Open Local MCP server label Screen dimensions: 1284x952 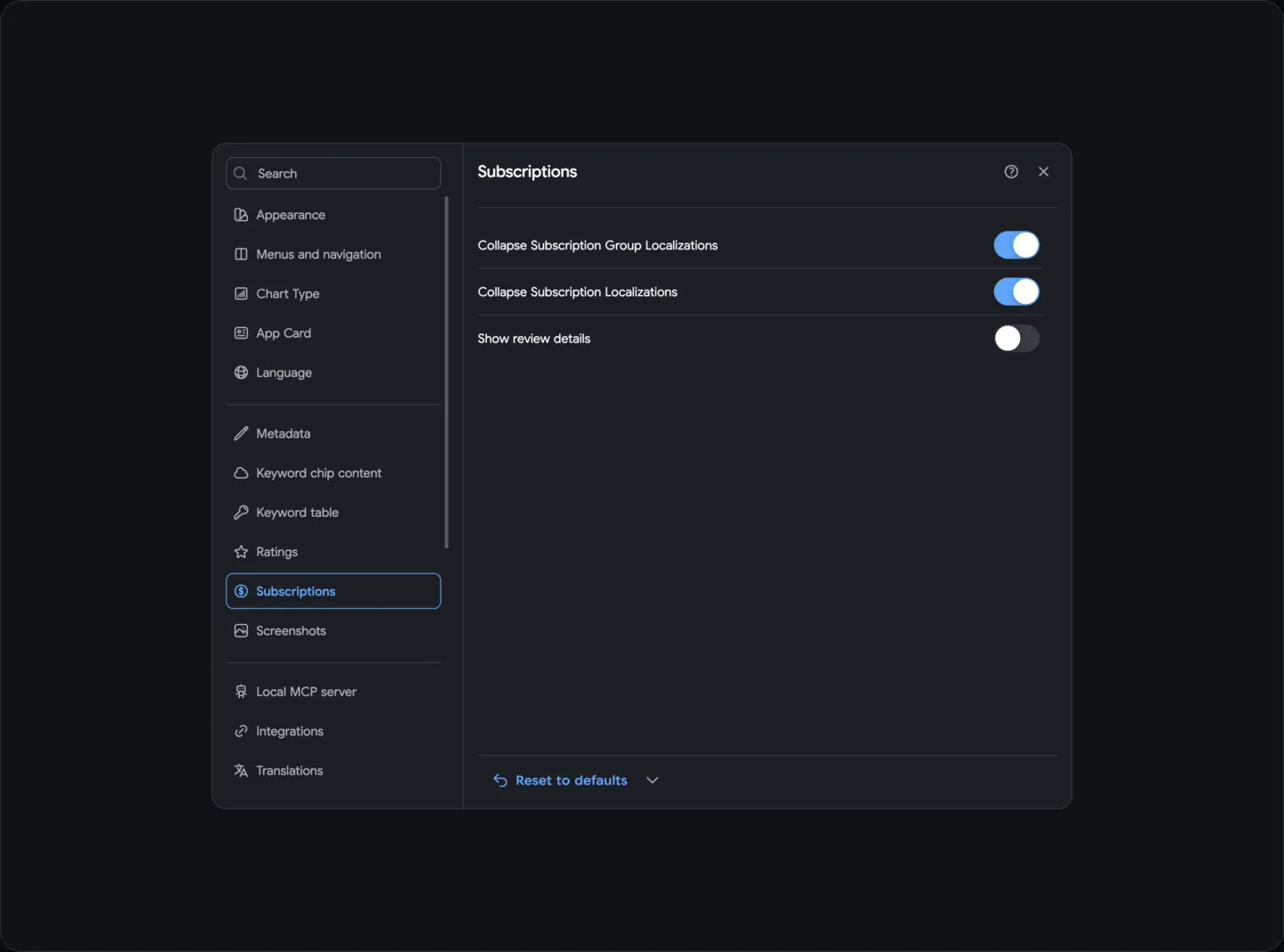tap(306, 692)
